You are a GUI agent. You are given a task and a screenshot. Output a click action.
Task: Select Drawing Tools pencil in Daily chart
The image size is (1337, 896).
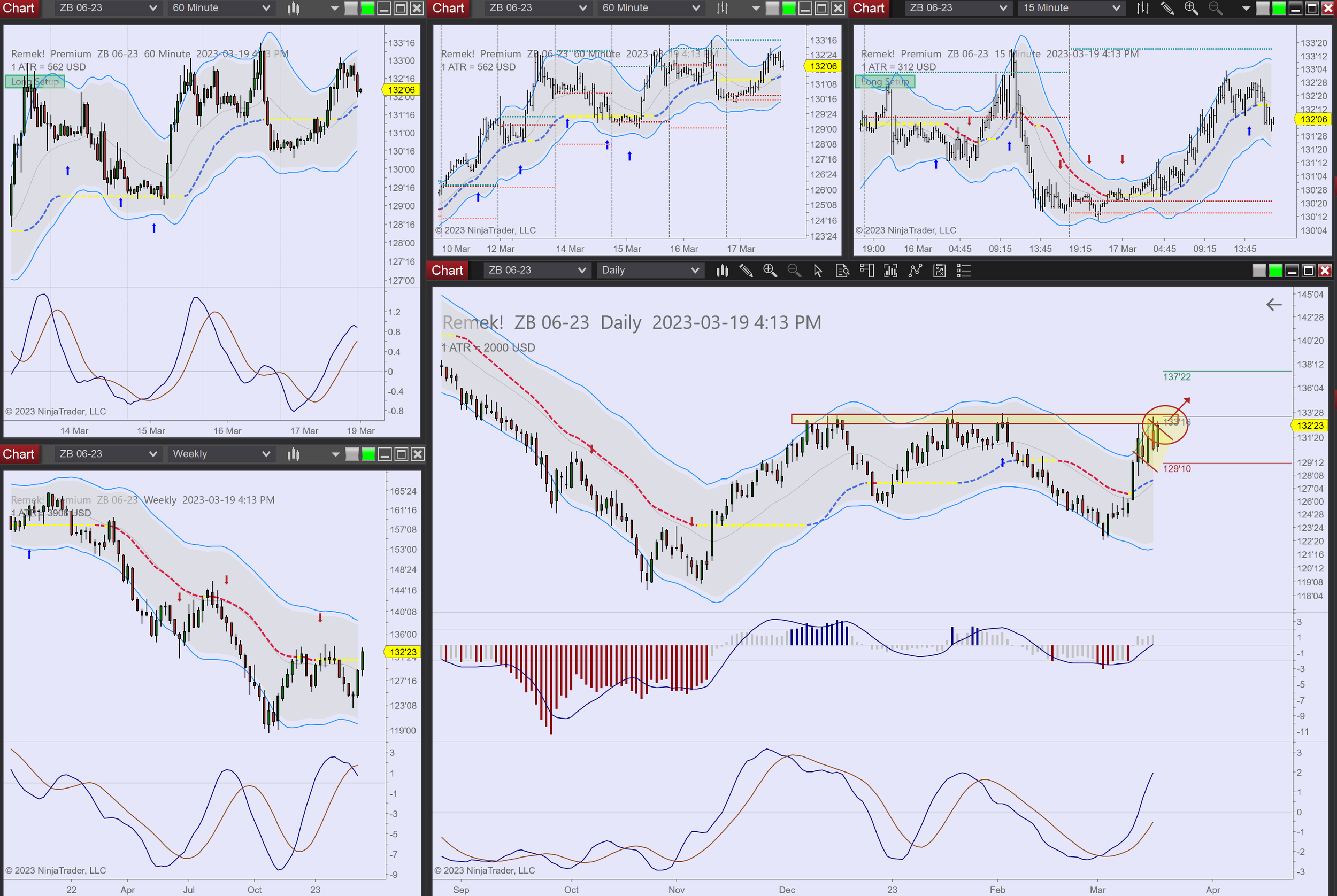746,271
